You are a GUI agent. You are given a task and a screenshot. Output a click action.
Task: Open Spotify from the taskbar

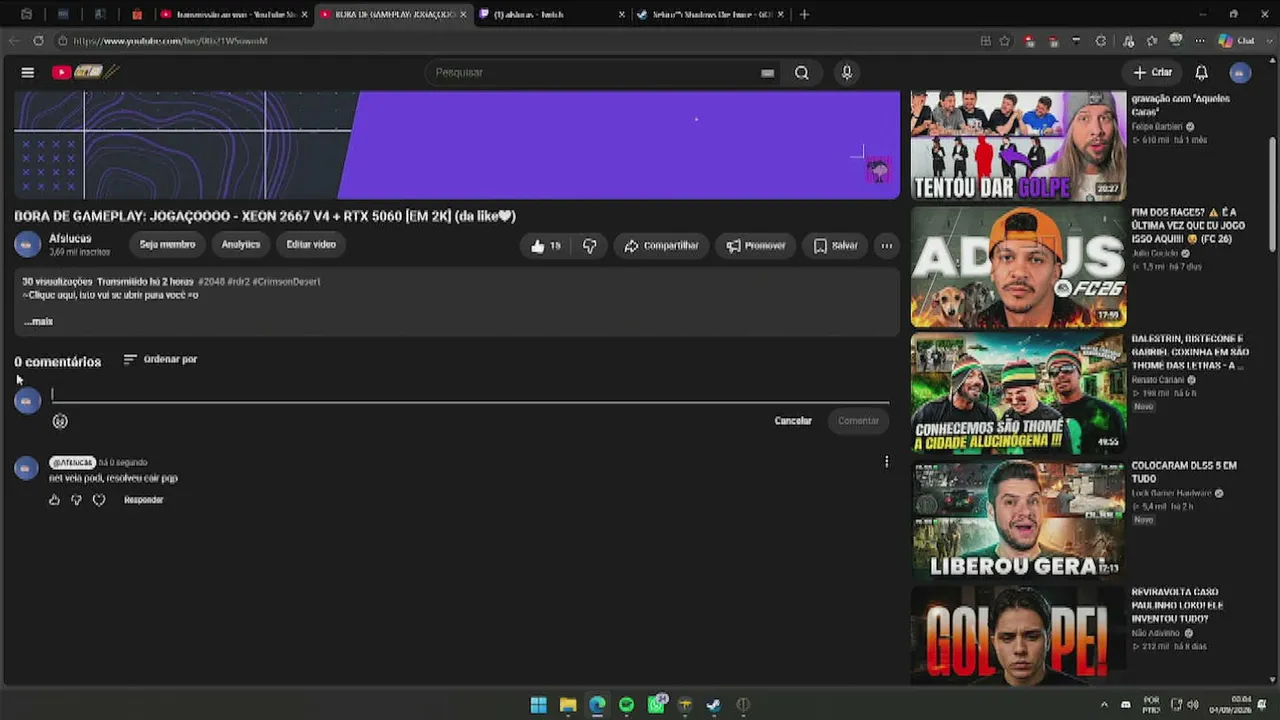(x=626, y=705)
